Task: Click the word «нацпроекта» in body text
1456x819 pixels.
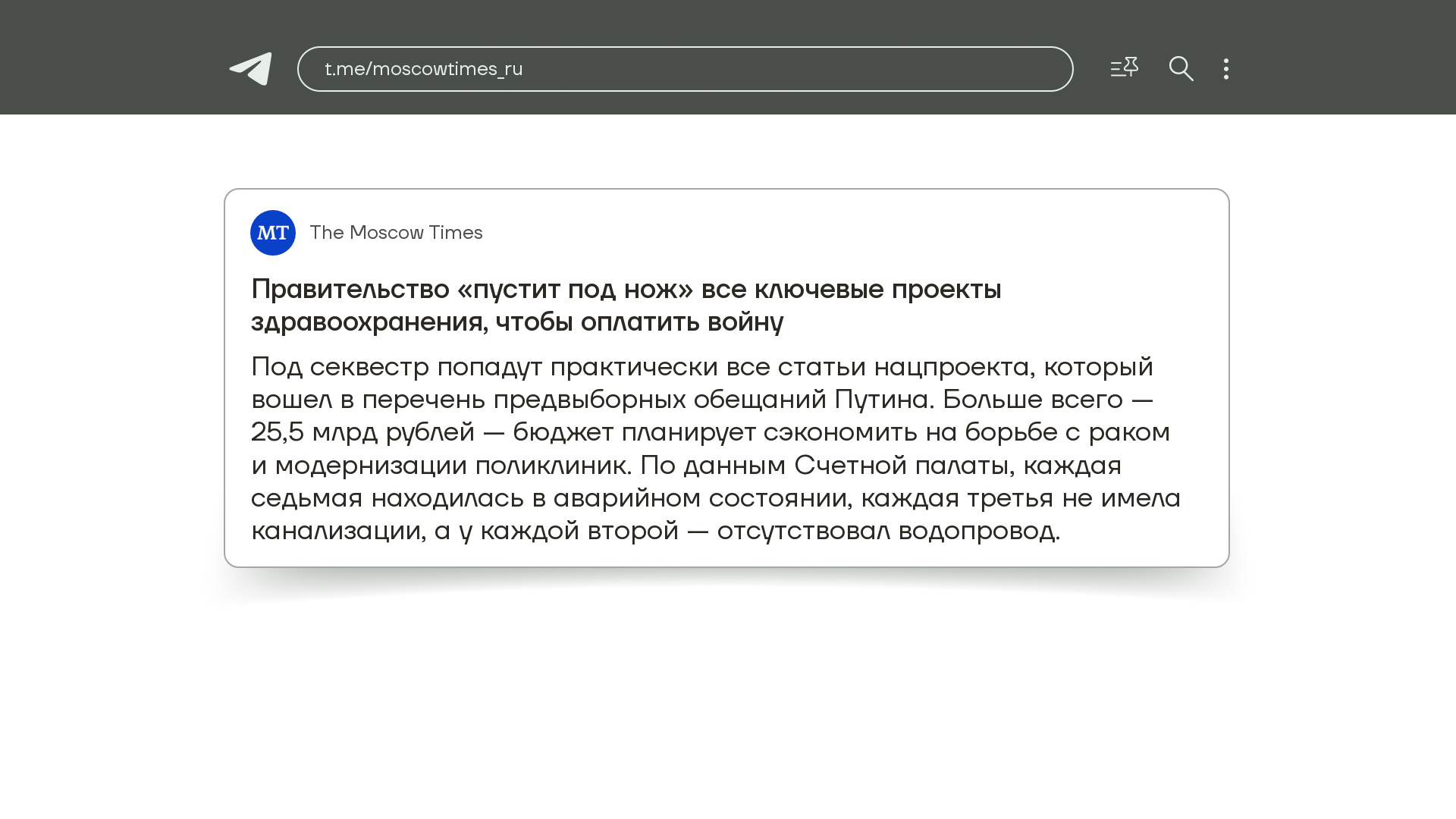Action: 954,367
